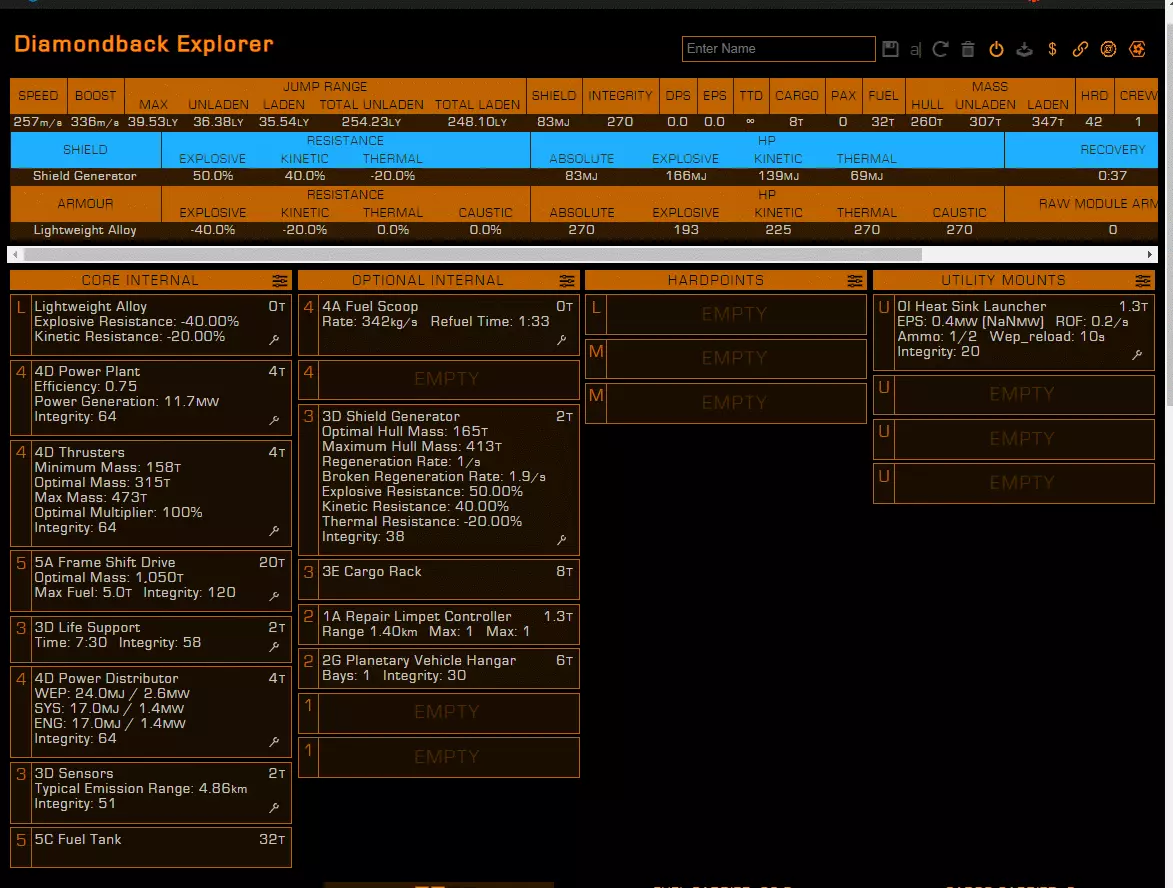Open Hardpoints section options menu
Screen dimensions: 1173x888
point(854,281)
